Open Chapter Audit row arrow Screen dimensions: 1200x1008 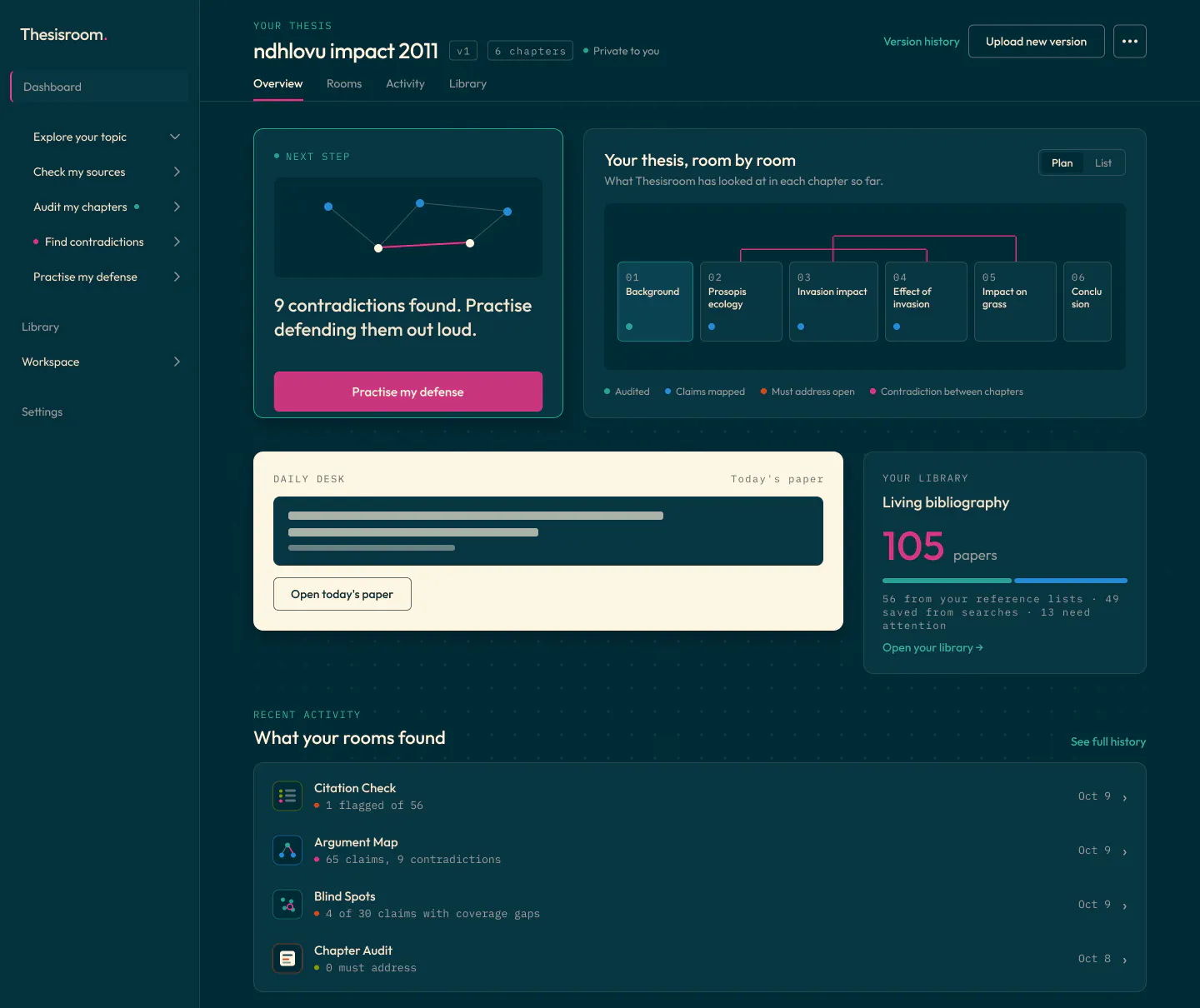(x=1124, y=960)
